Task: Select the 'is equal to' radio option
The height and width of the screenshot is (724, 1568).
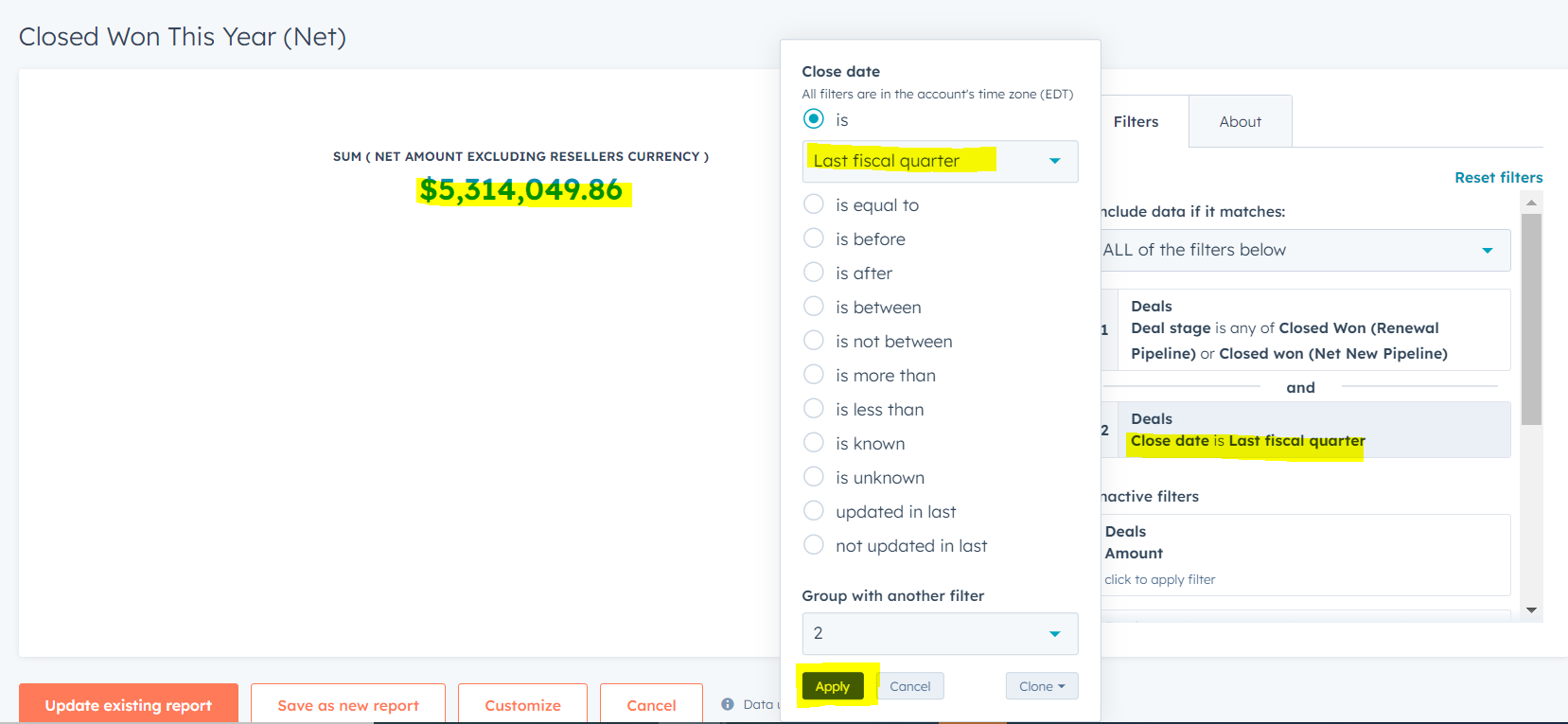Action: pyautogui.click(x=813, y=204)
